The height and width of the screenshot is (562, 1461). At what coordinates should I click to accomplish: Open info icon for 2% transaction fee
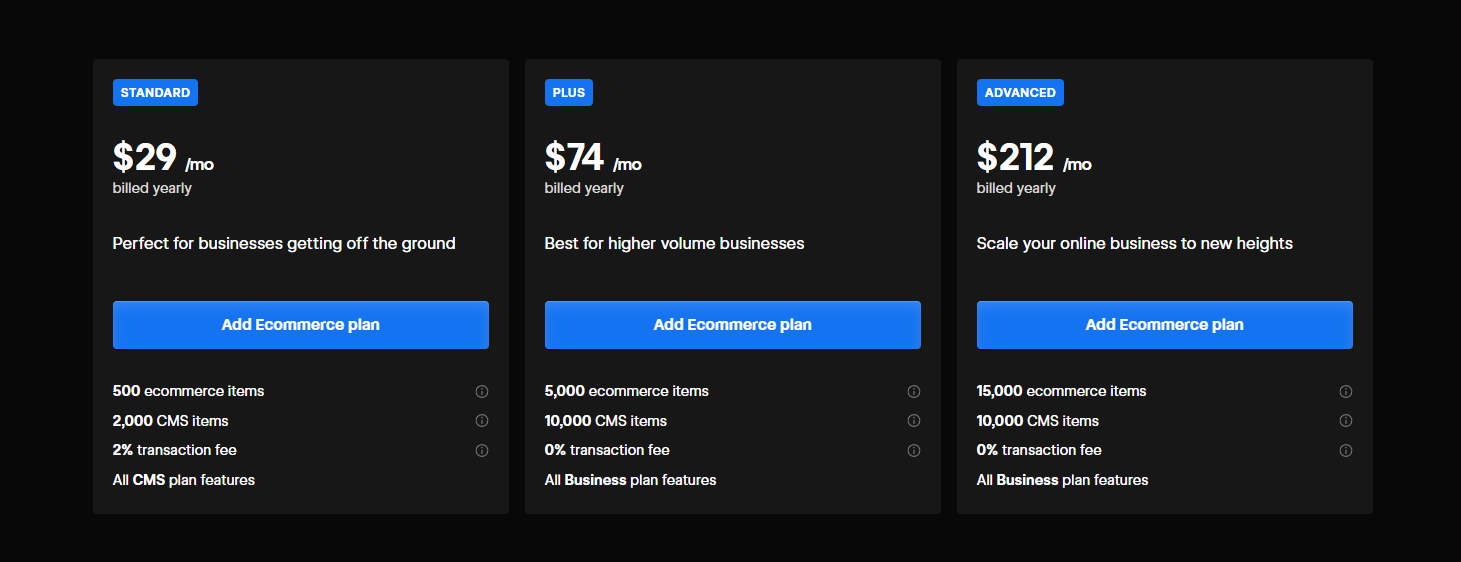pyautogui.click(x=482, y=451)
